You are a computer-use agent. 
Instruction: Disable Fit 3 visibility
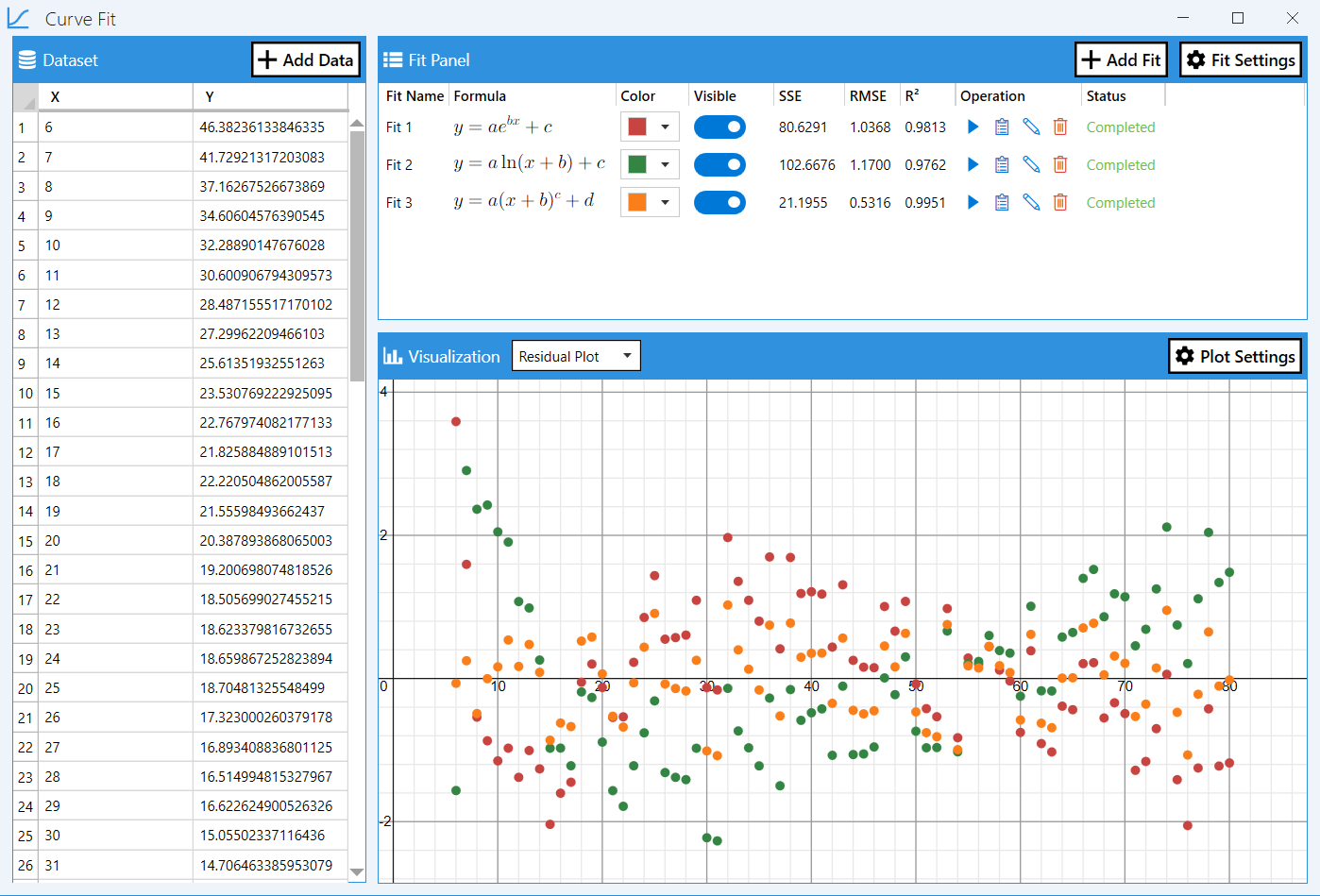719,201
